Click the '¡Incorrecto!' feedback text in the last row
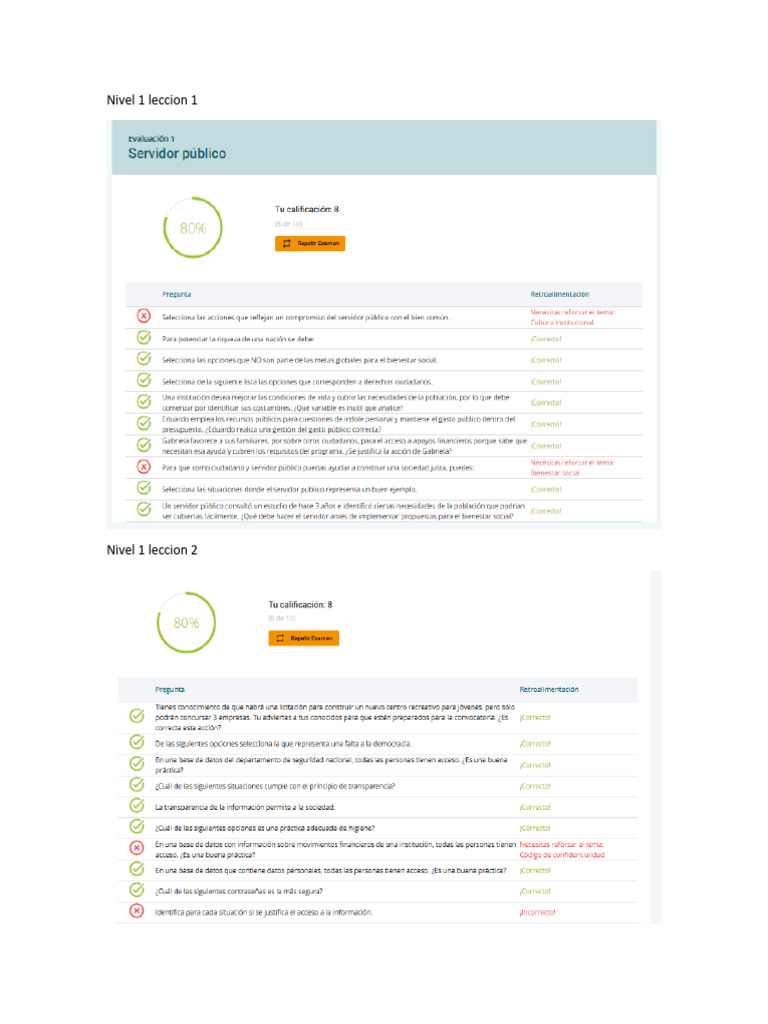 [537, 912]
